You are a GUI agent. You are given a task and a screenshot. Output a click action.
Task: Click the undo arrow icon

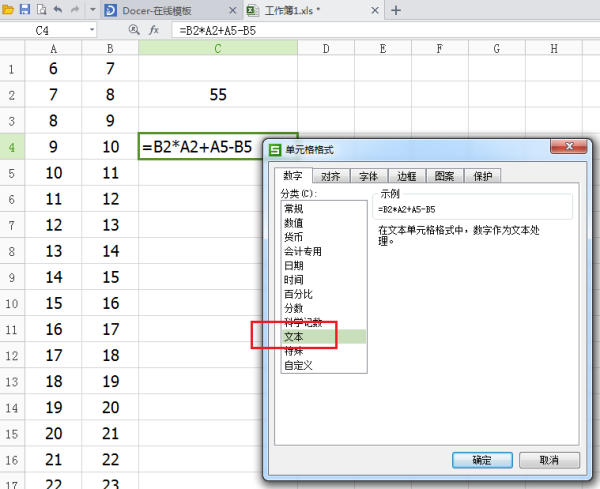coord(58,10)
